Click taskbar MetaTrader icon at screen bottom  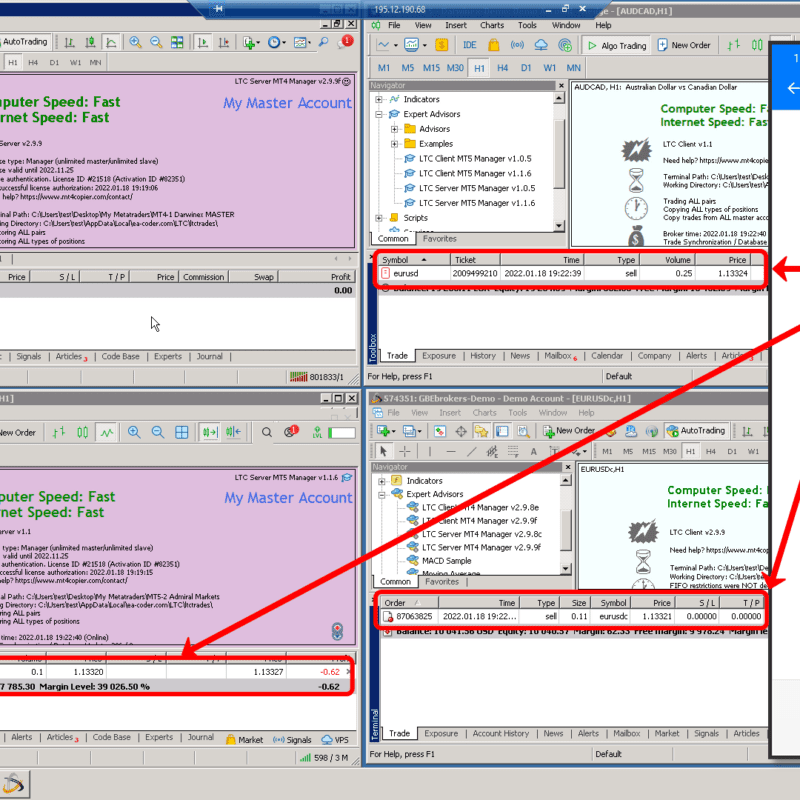(x=14, y=784)
